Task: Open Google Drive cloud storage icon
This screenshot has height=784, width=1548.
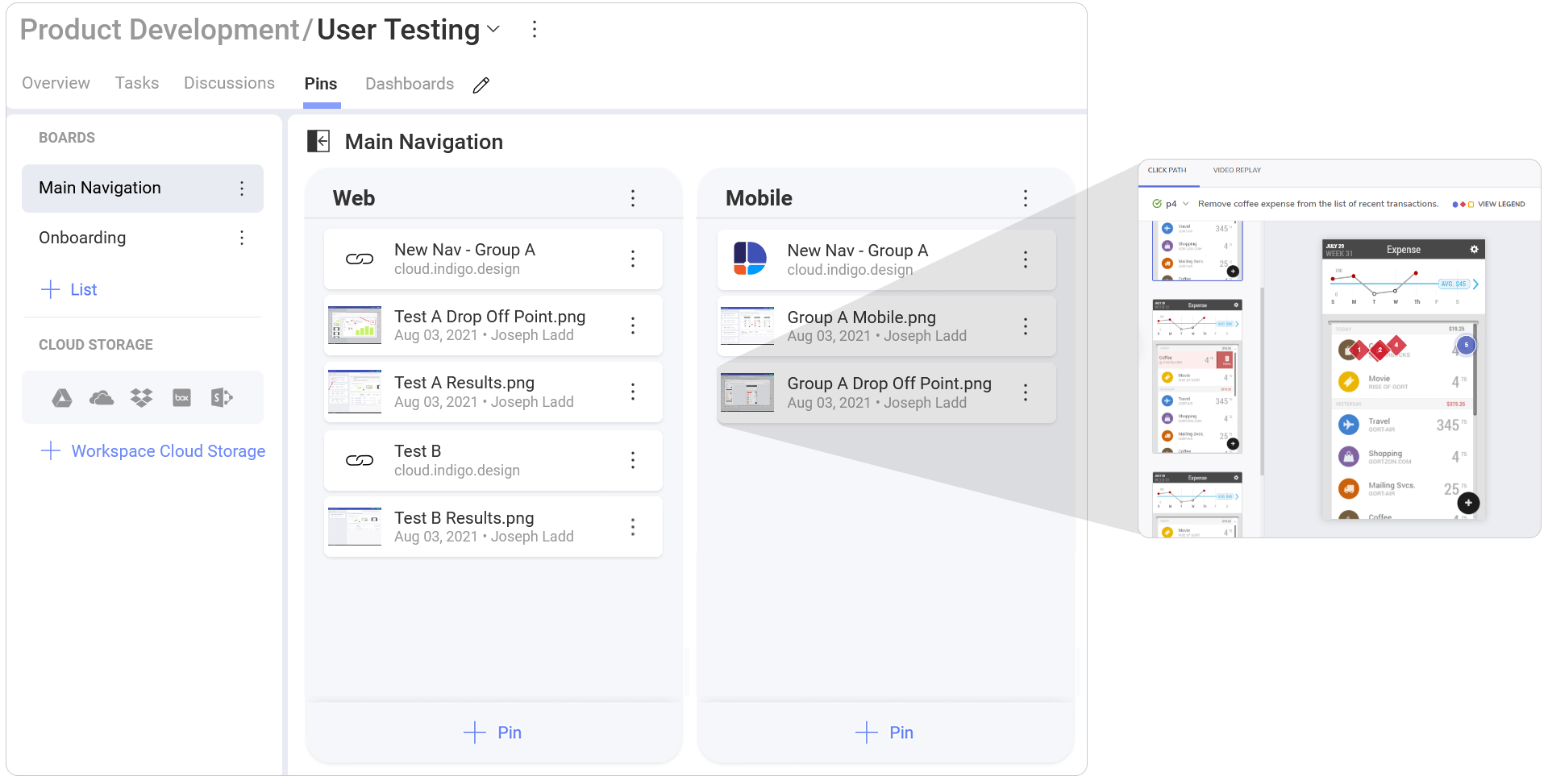Action: coord(62,397)
